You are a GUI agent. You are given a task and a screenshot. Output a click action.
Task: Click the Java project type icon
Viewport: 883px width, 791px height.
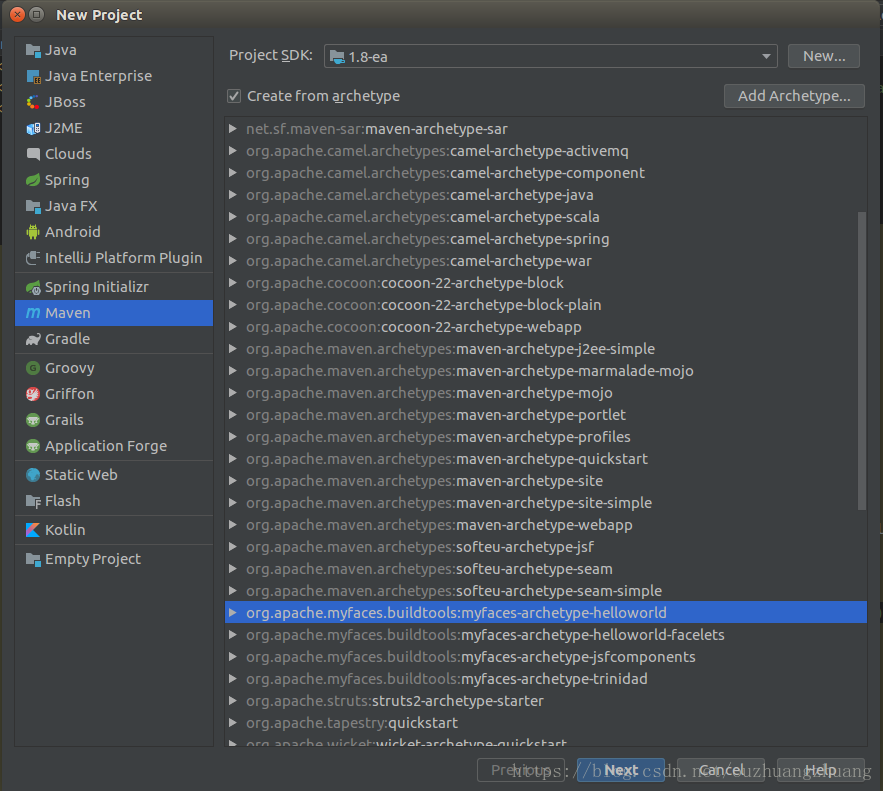coord(33,51)
